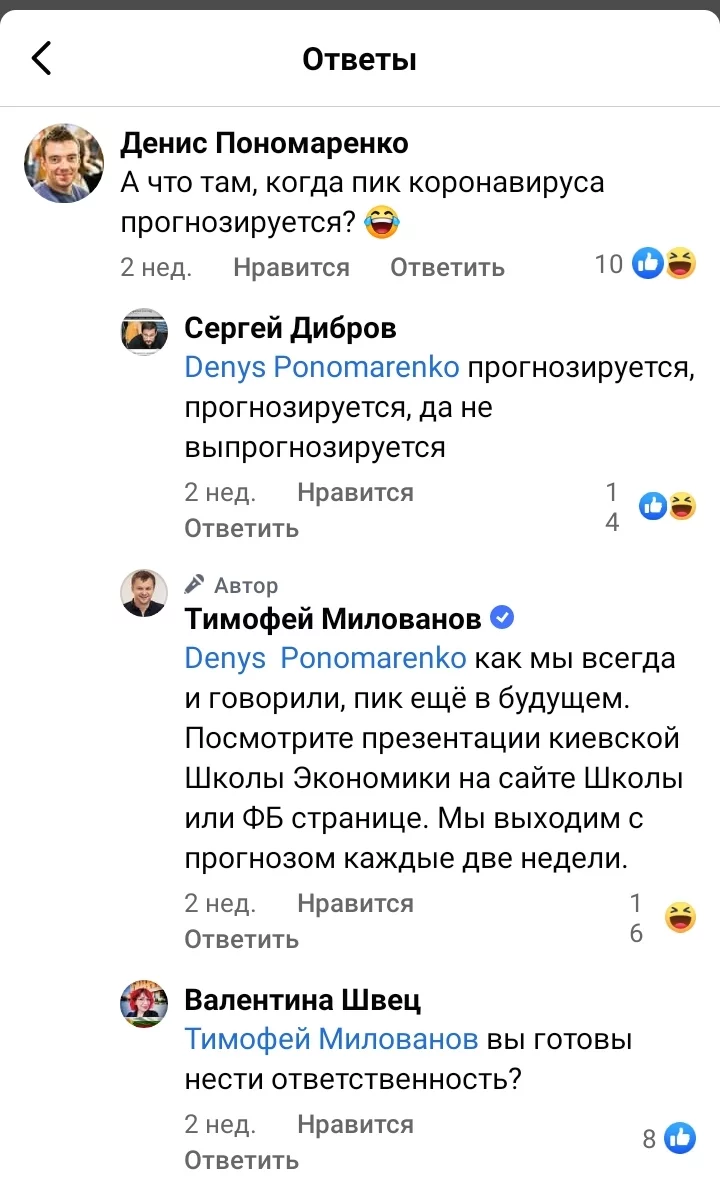This screenshot has height=1190, width=720.
Task: Open Сергей Дибров's avatar
Action: [x=144, y=332]
